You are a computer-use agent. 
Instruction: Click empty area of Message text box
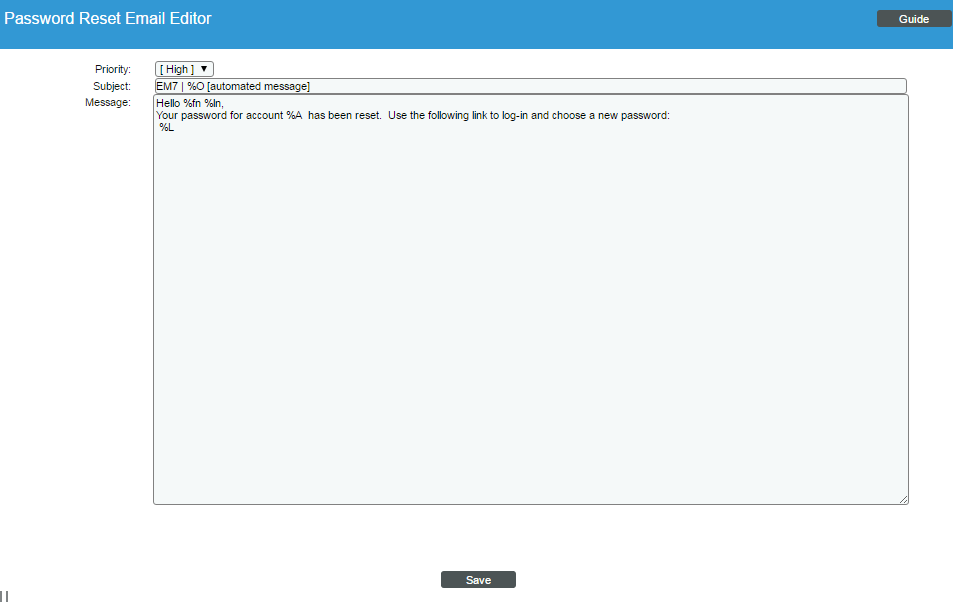pyautogui.click(x=530, y=320)
